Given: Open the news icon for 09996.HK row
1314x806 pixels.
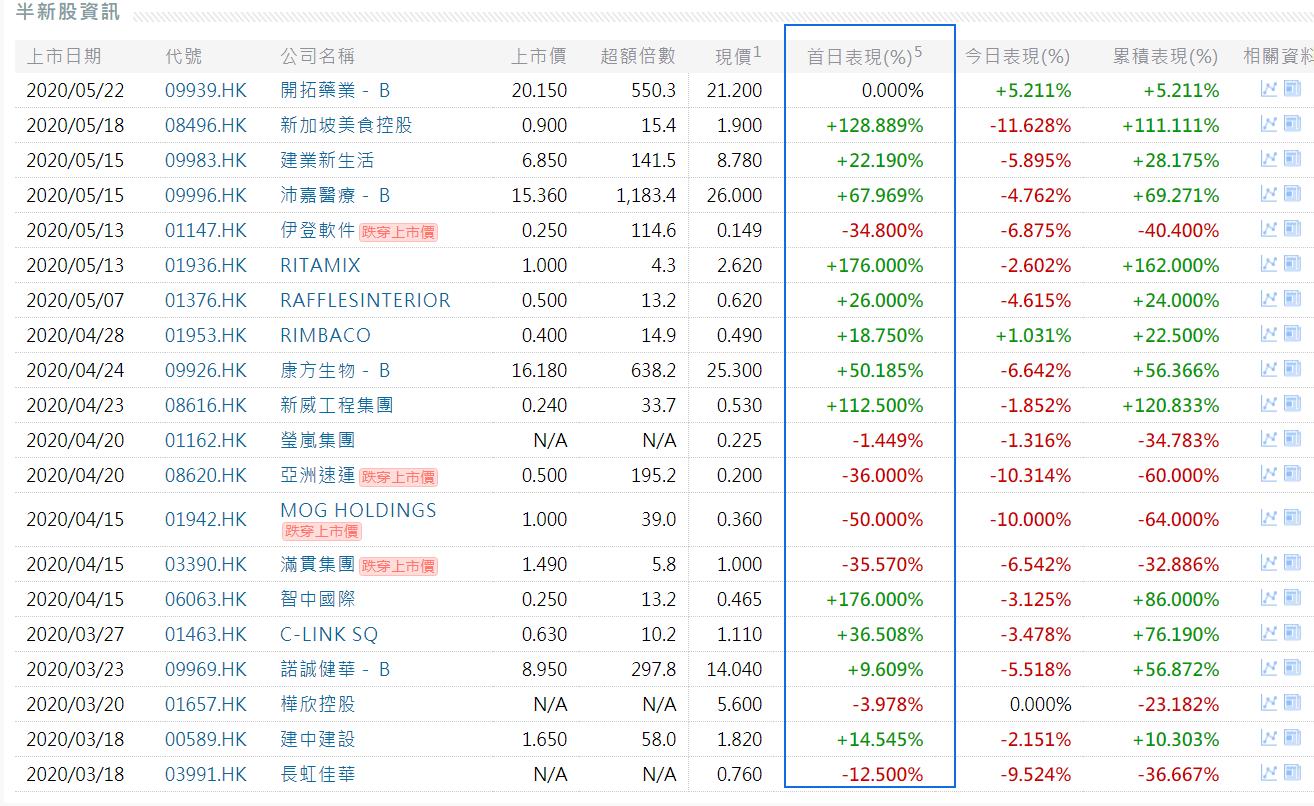Looking at the screenshot, I should [1292, 194].
